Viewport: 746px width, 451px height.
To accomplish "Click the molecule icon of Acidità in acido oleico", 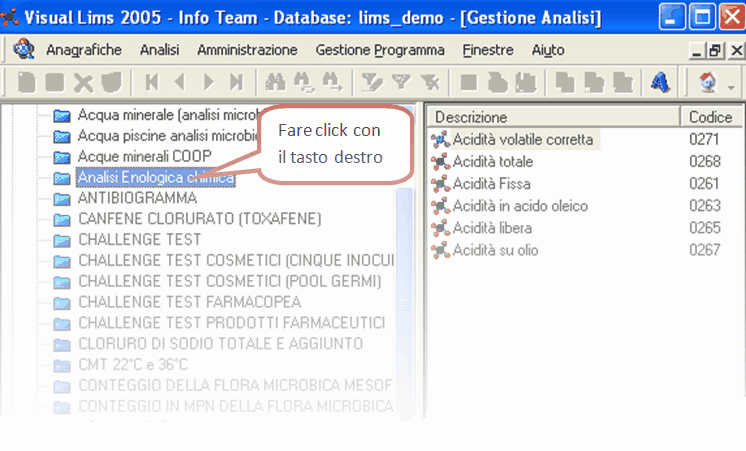I will pyautogui.click(x=441, y=206).
